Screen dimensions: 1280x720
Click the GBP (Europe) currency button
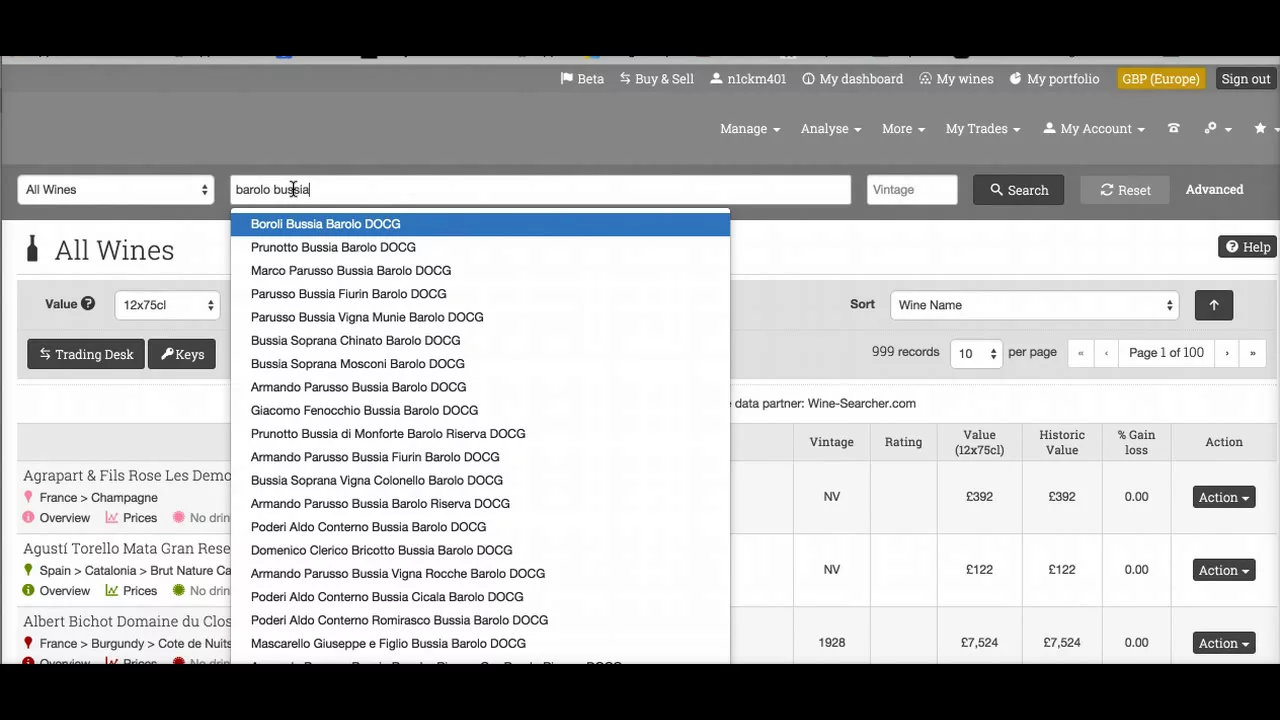1161,79
